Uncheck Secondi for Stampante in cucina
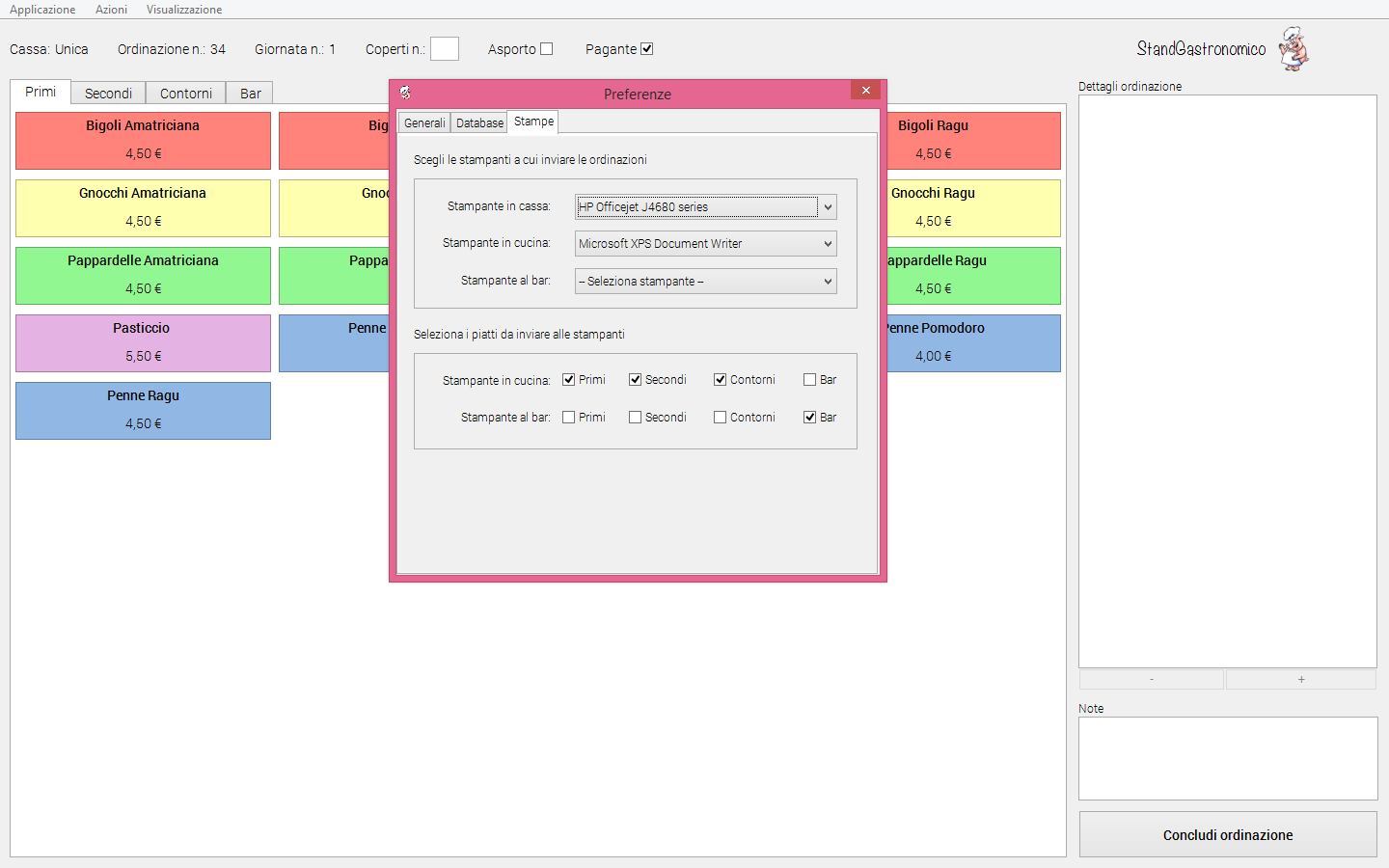1389x868 pixels. (635, 380)
